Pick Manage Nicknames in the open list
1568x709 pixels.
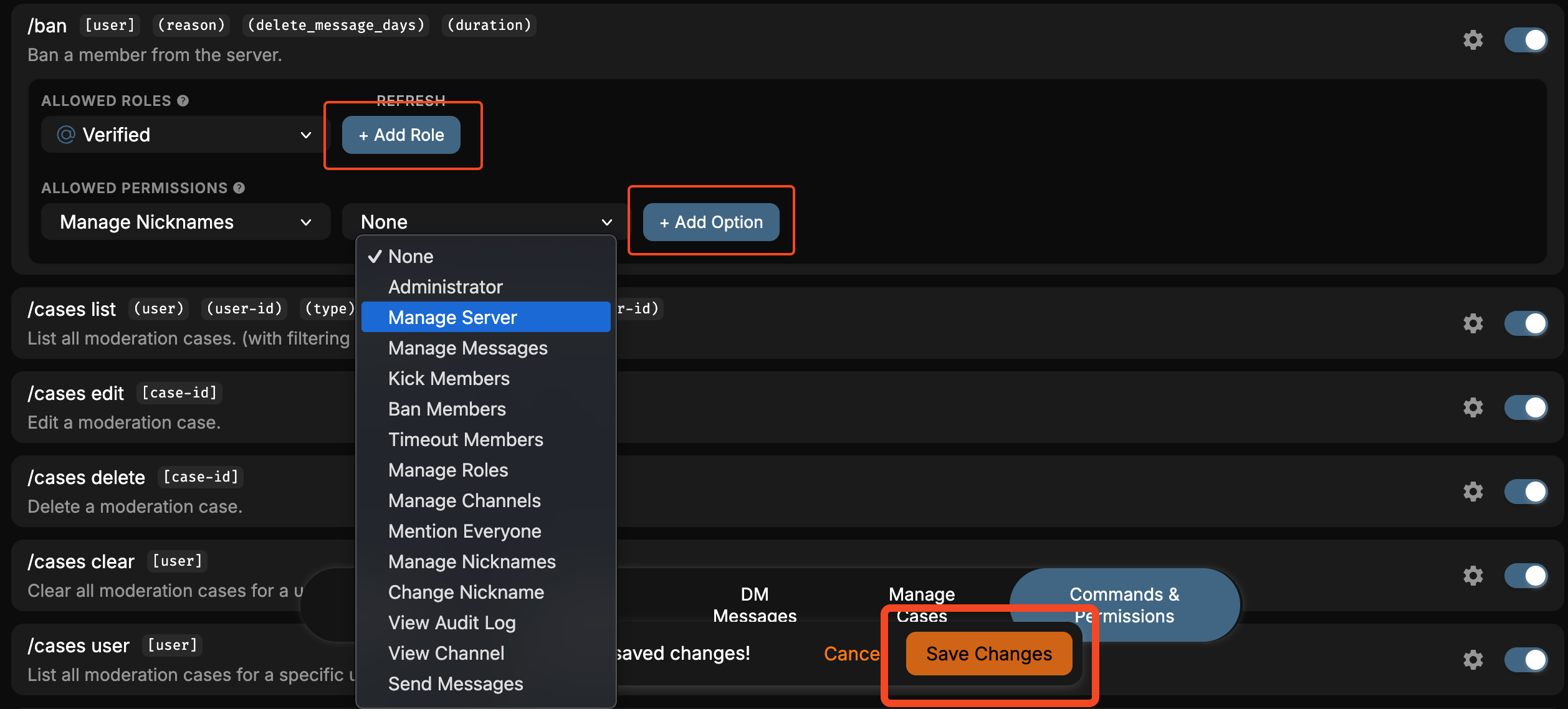[x=485, y=561]
